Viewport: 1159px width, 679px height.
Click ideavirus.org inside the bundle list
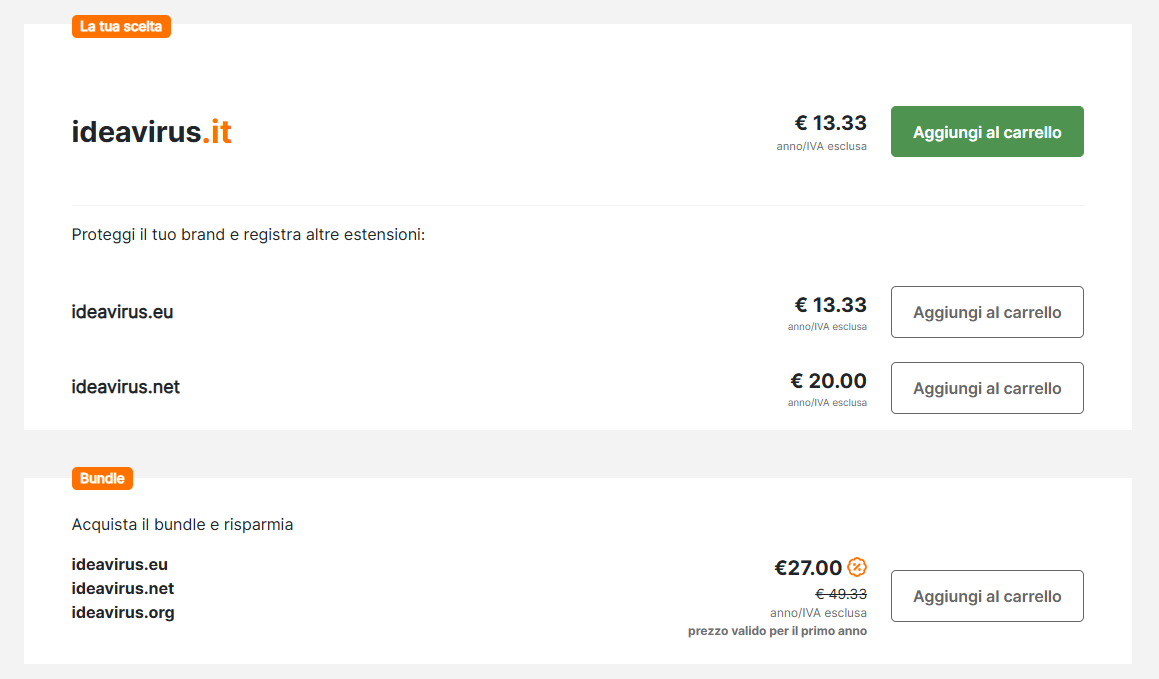pyautogui.click(x=123, y=612)
